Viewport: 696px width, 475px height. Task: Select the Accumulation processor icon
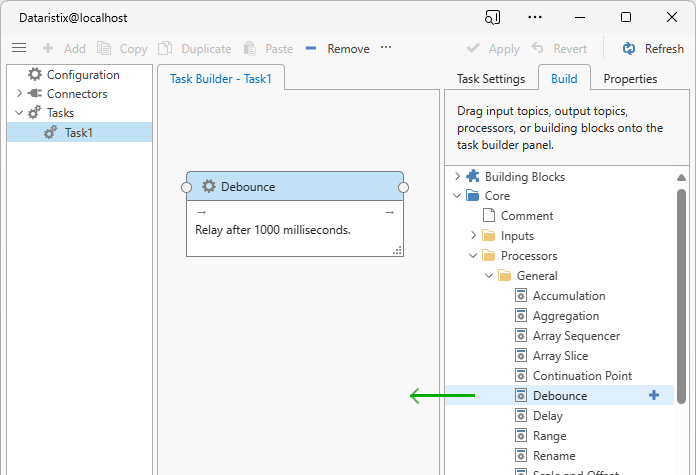[x=521, y=296]
